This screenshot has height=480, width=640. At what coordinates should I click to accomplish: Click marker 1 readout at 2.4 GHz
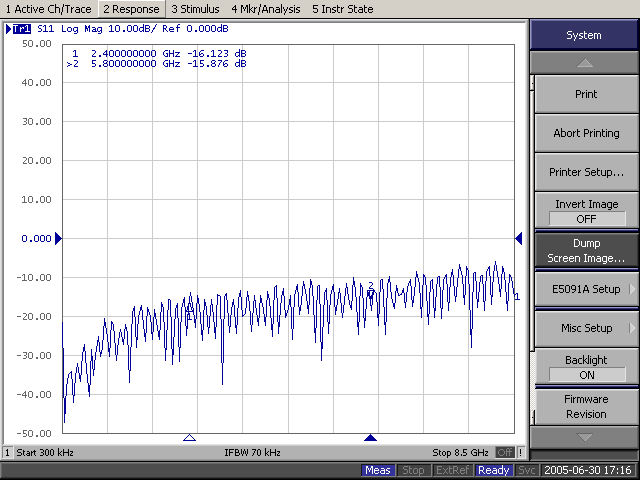click(159, 53)
